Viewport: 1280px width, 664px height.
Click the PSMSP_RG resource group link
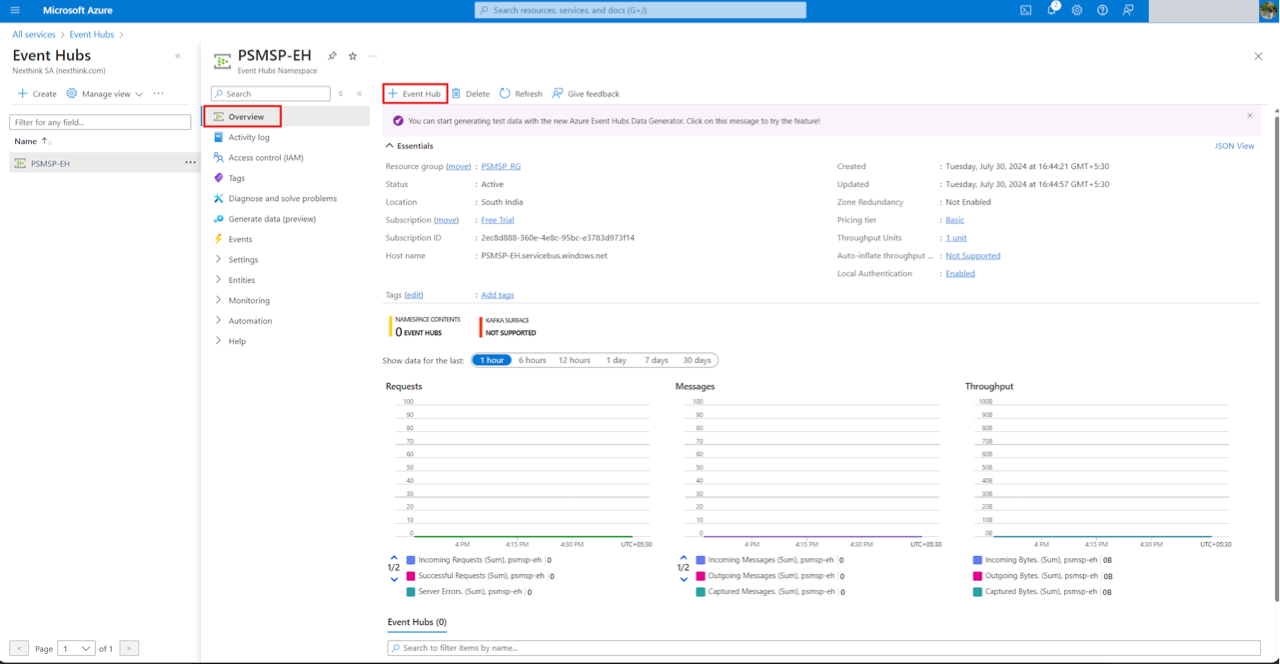tap(501, 167)
